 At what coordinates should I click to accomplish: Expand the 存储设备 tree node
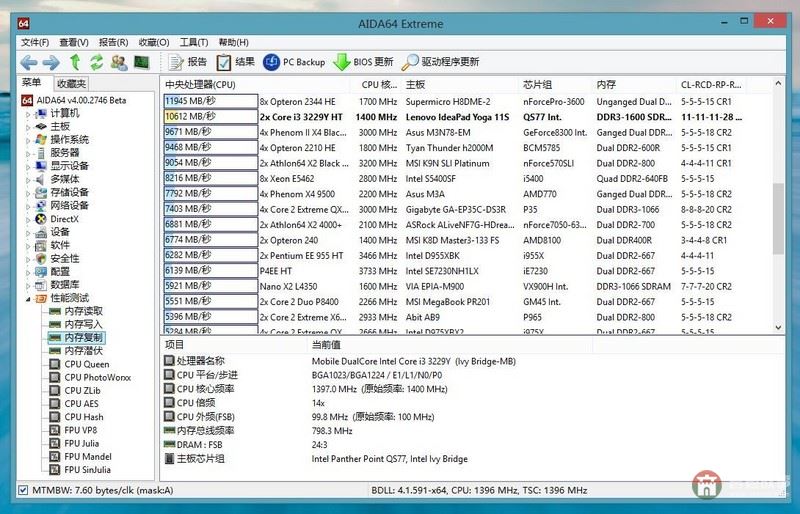pos(28,193)
